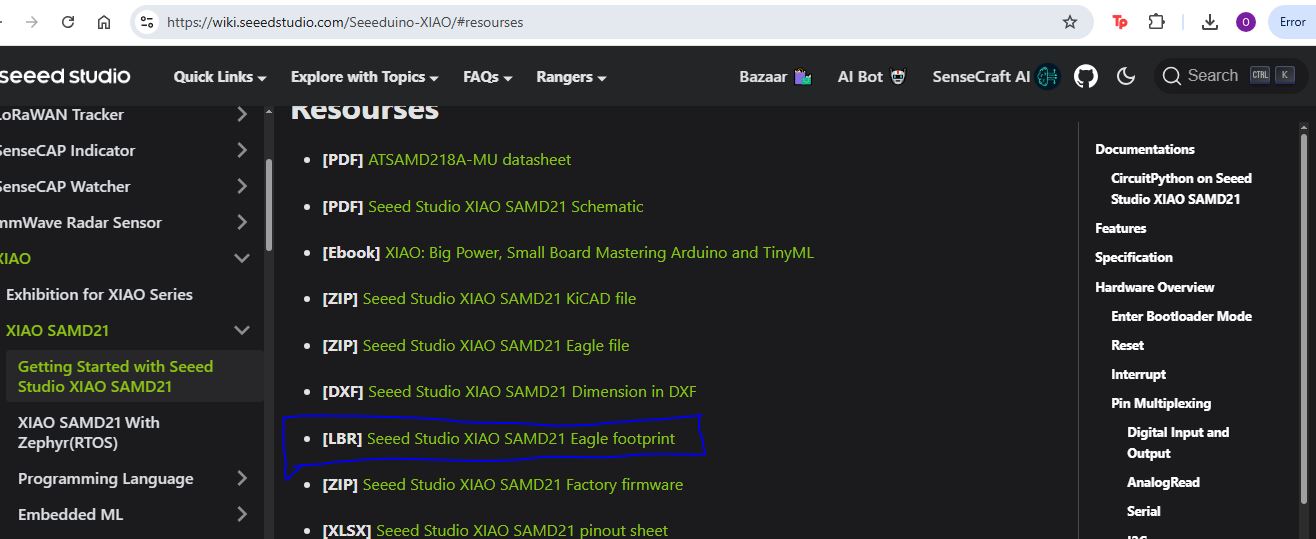Viewport: 1316px width, 539px height.
Task: Open the Explore with Topics dropdown
Action: click(365, 77)
